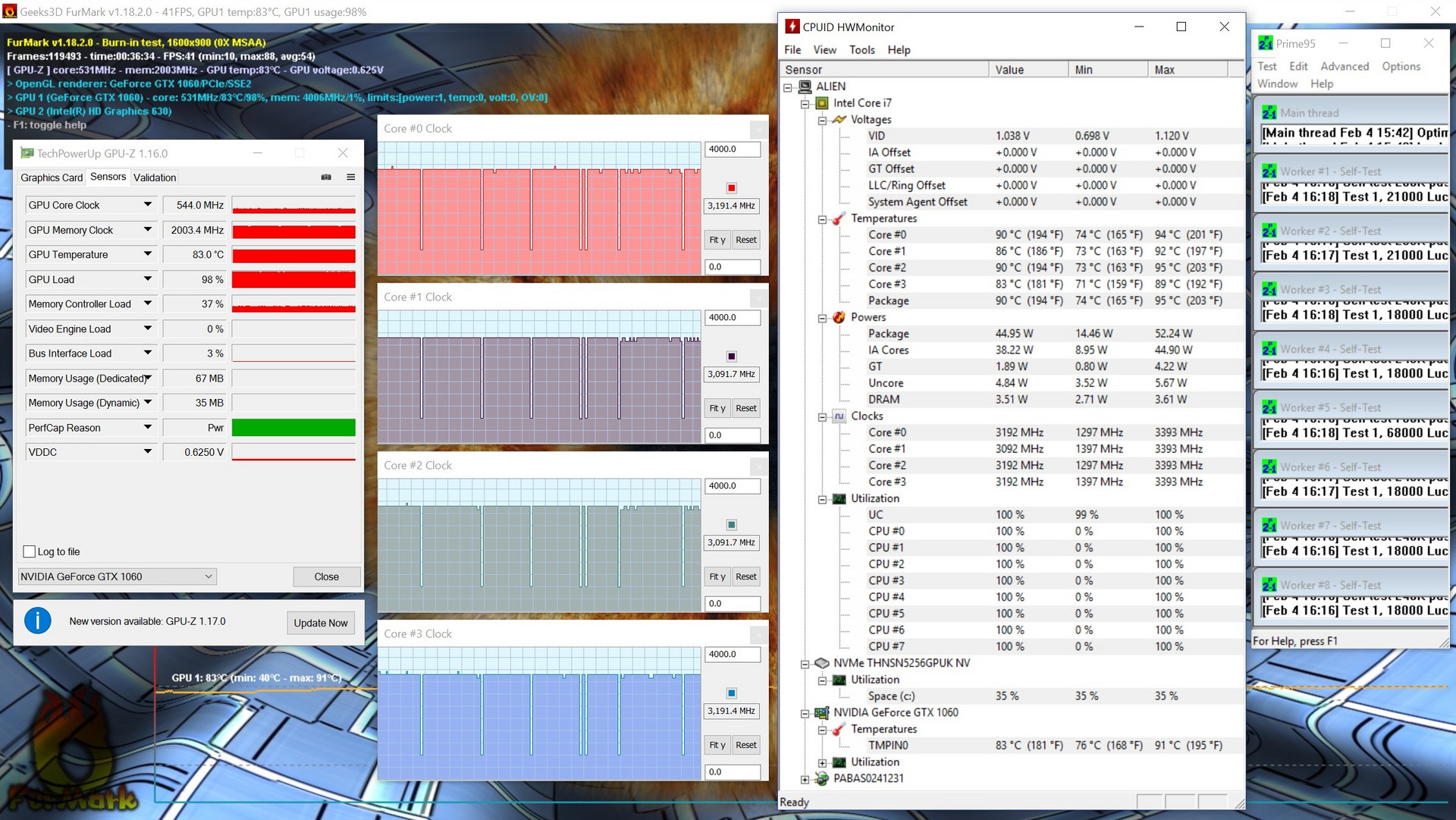Collapse the Voltages tree node
This screenshot has width=1456, height=820.
pyautogui.click(x=822, y=120)
